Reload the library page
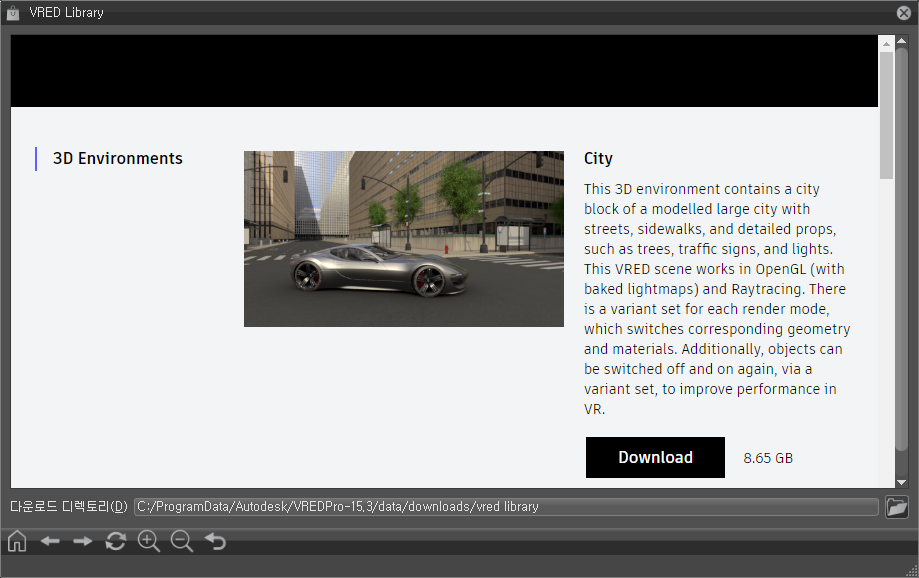This screenshot has width=919, height=578. pyautogui.click(x=115, y=541)
